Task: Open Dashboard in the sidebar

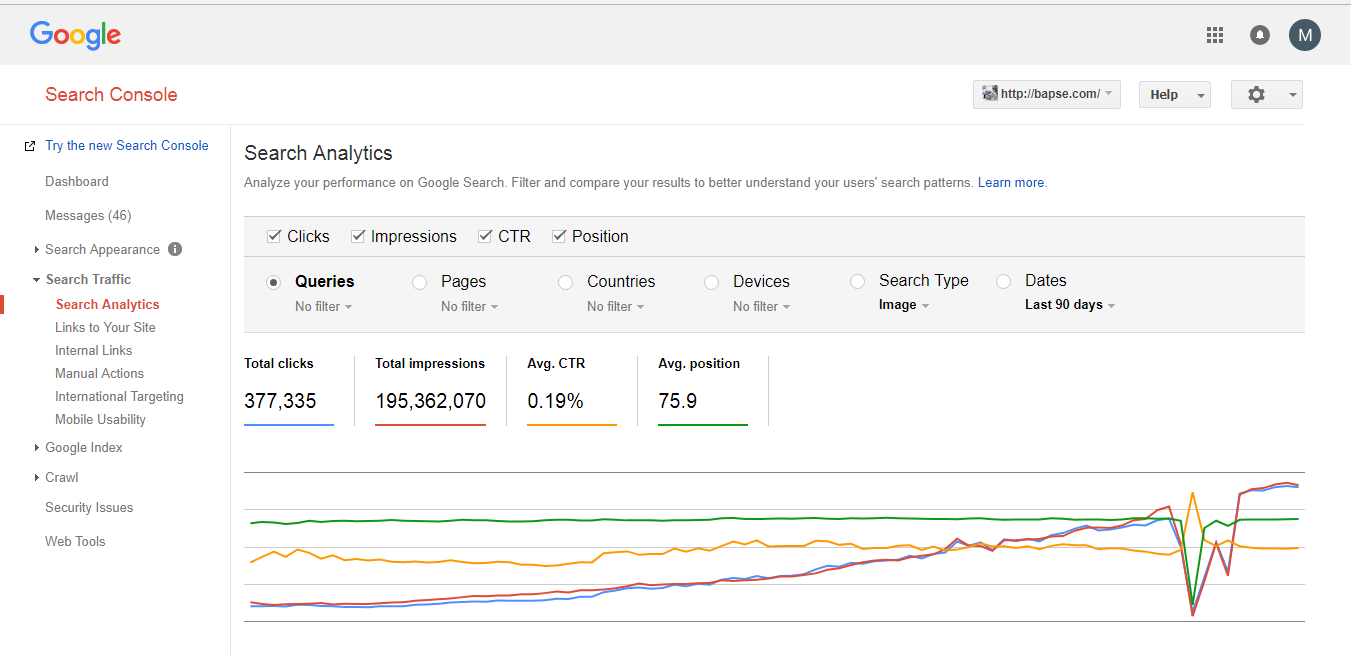Action: point(77,182)
